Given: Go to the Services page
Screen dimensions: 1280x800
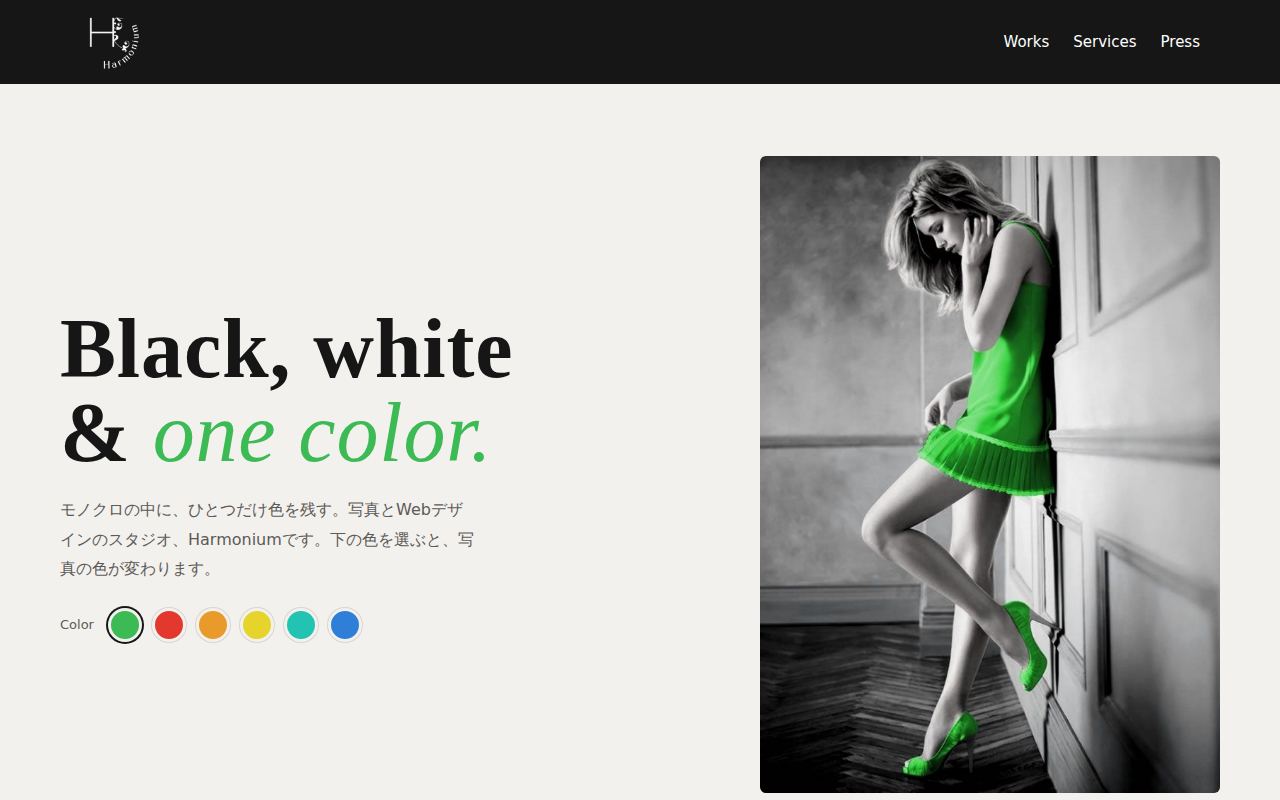Looking at the screenshot, I should tap(1104, 41).
